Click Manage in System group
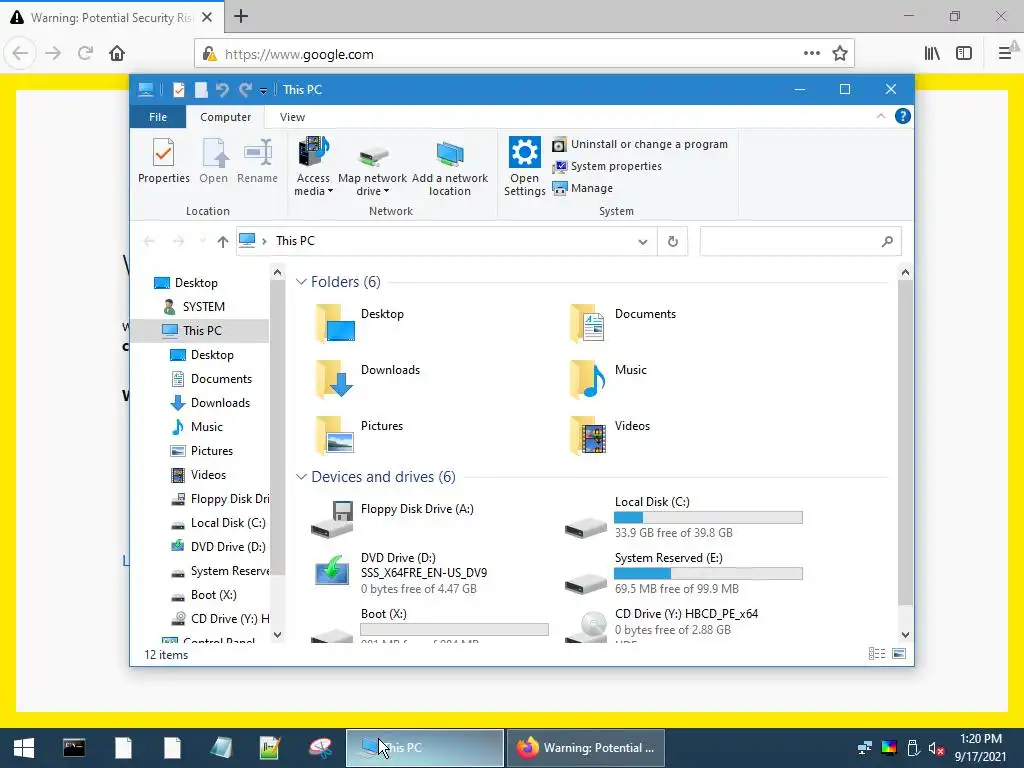Viewport: 1024px width, 768px height. (583, 188)
